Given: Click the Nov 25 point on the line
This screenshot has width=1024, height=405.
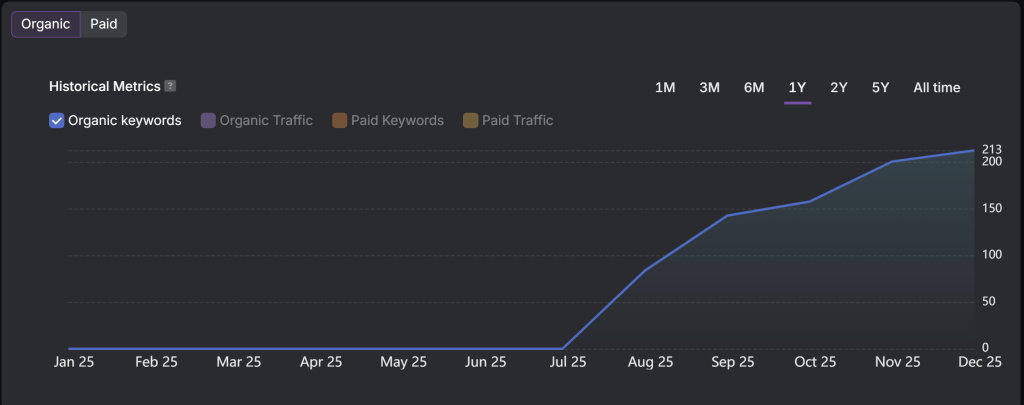Looking at the screenshot, I should pos(892,161).
